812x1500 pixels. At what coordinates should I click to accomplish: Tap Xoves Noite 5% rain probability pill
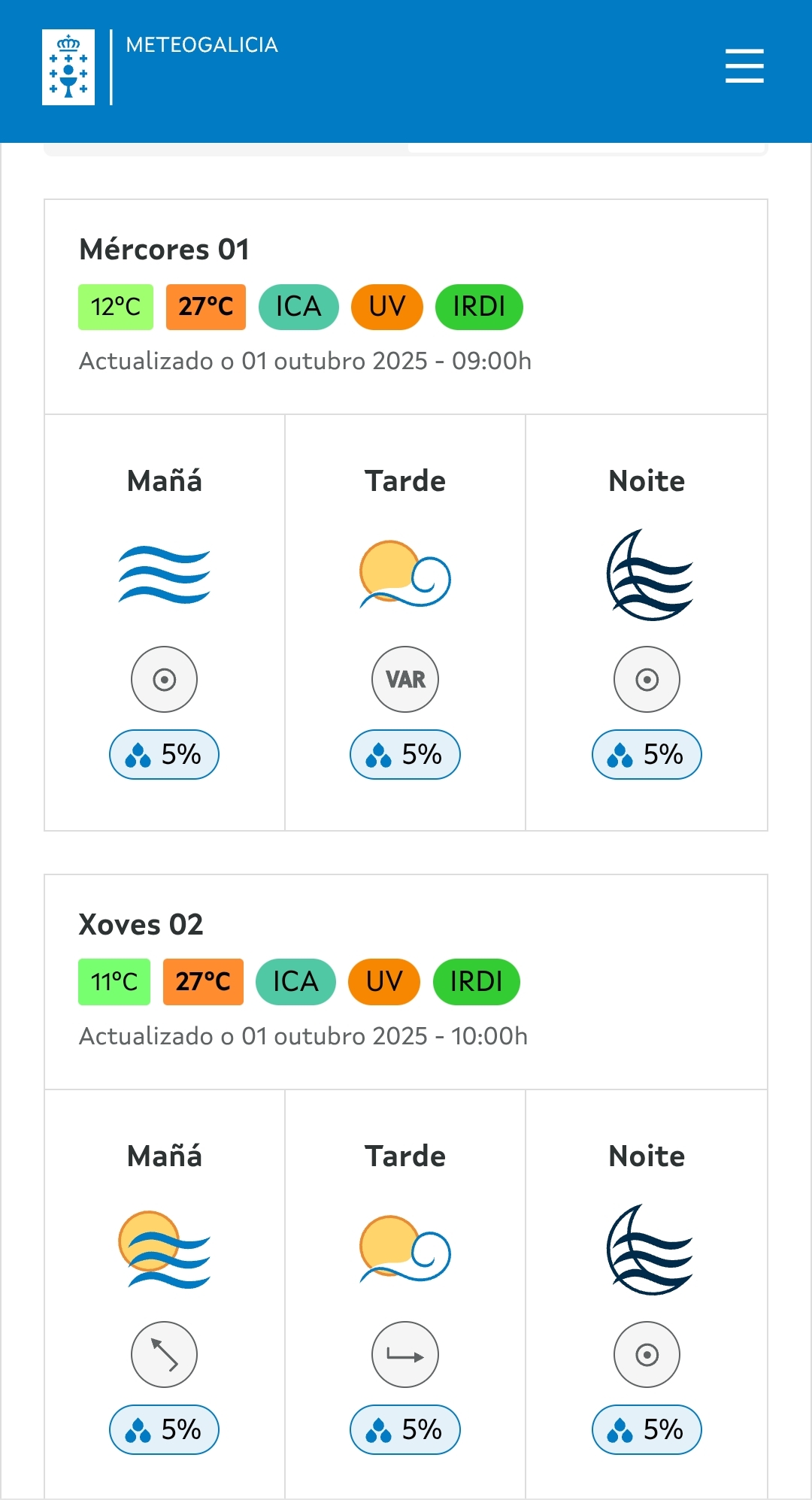tap(647, 1429)
